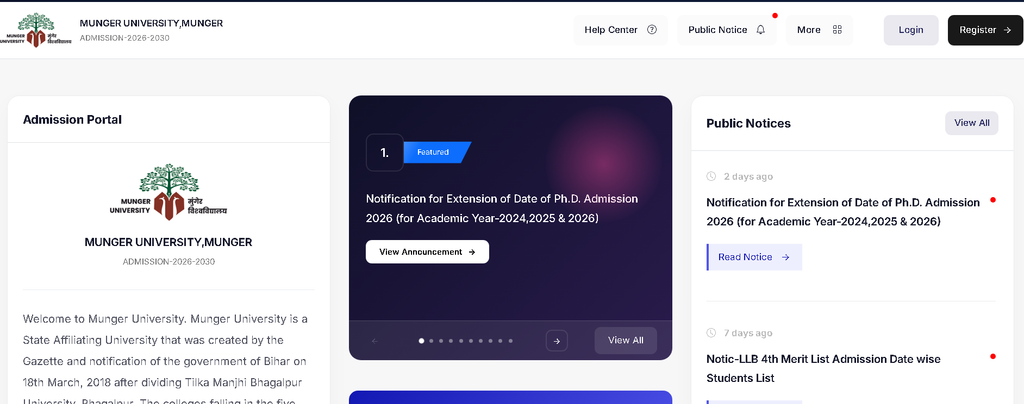The image size is (1024, 404).
Task: Open Help Center menu item
Action: 620,30
